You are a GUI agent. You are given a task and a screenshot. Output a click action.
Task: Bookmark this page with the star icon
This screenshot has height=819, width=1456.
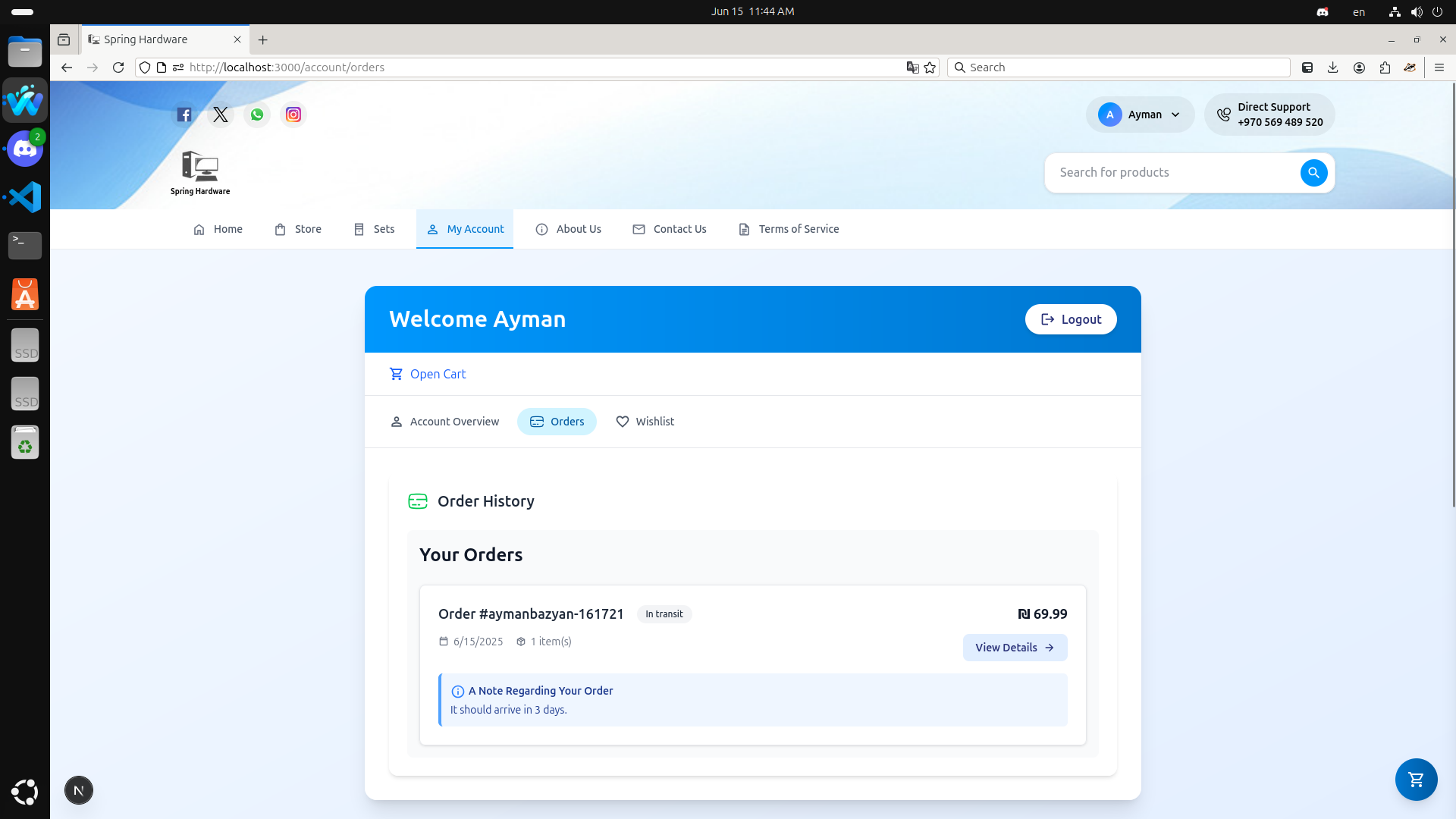[x=930, y=67]
